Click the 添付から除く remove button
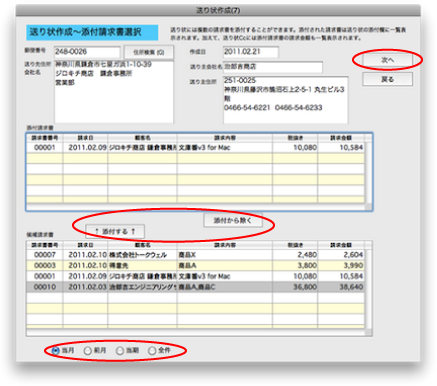Screen dimensions: 437x386 click(x=233, y=220)
